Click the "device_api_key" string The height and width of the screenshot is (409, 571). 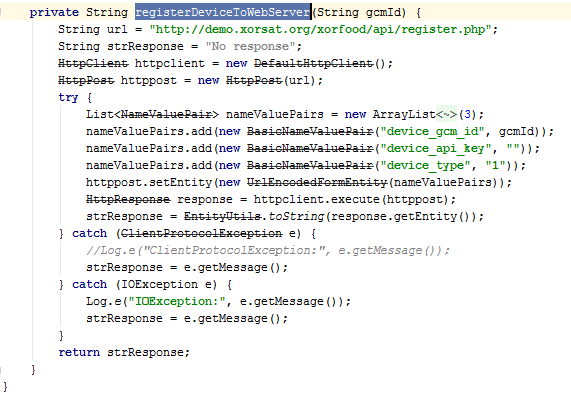click(x=436, y=148)
